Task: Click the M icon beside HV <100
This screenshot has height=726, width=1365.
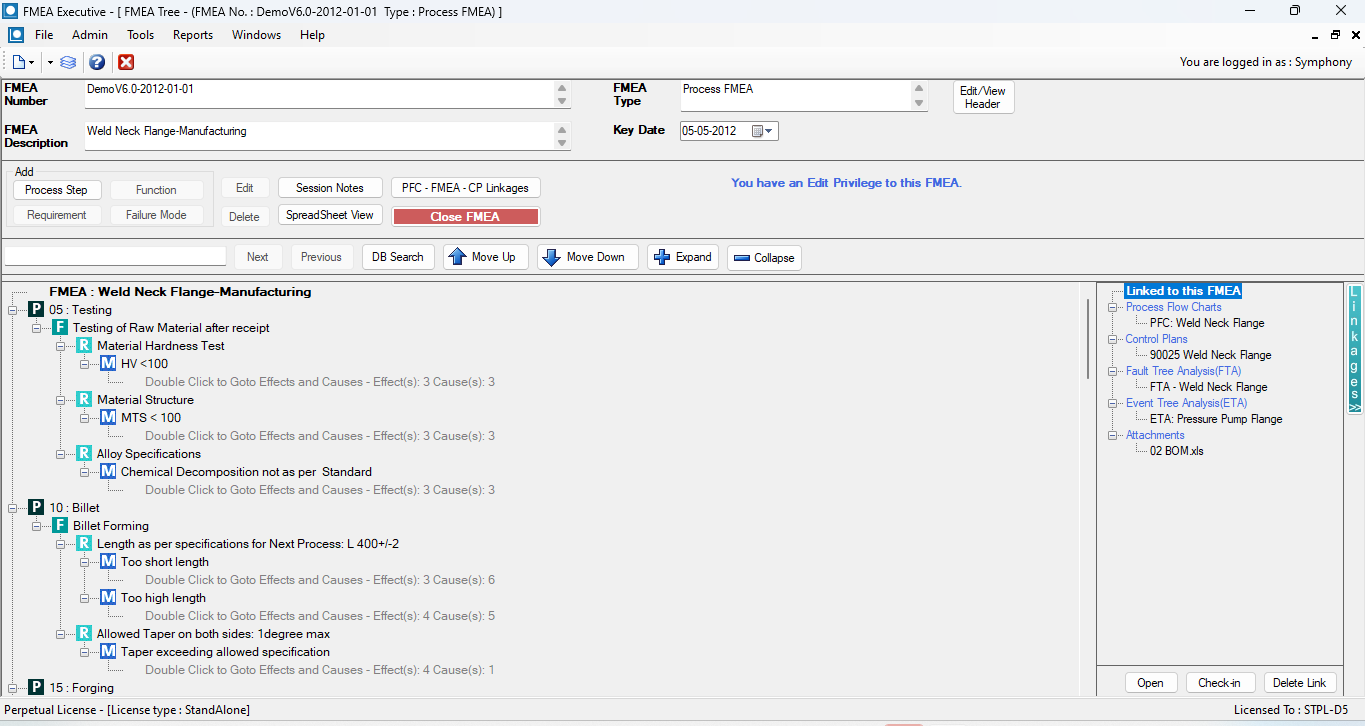Action: pyautogui.click(x=108, y=364)
